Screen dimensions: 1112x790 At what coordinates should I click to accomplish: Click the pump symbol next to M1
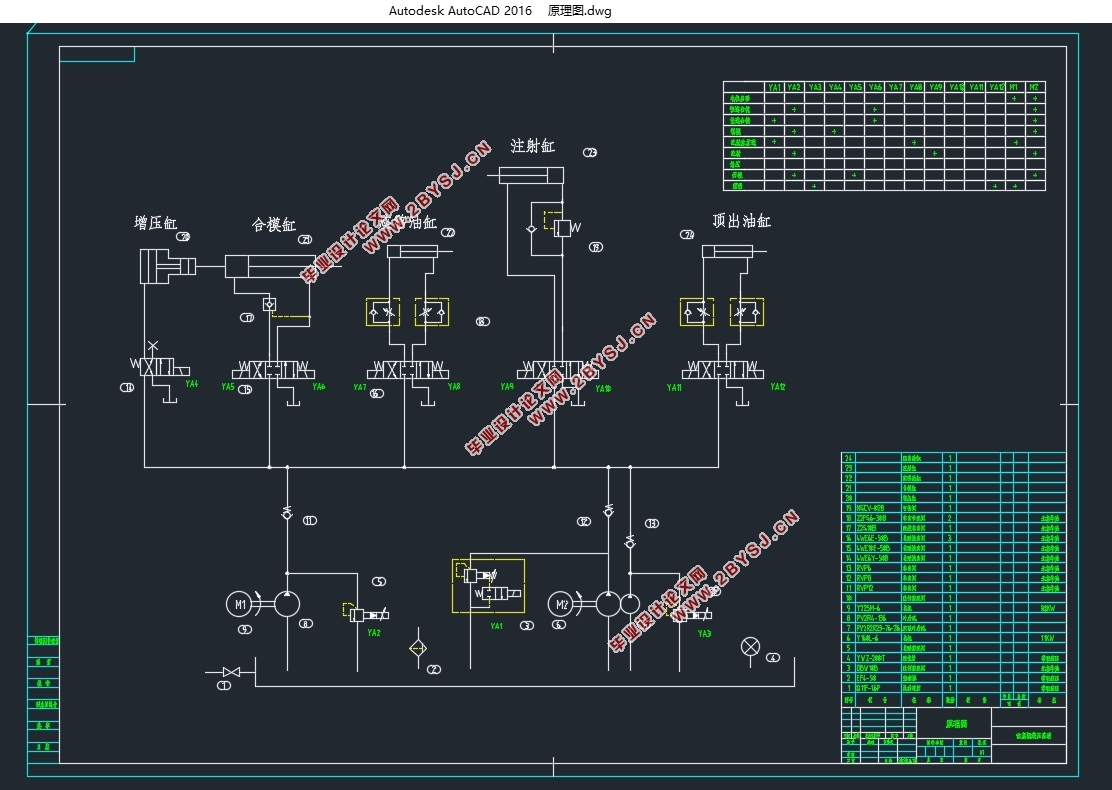point(287,604)
